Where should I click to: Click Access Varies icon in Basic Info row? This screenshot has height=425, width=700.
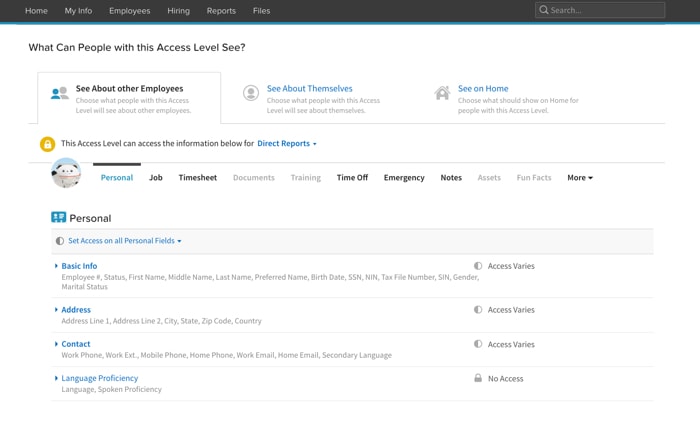478,266
